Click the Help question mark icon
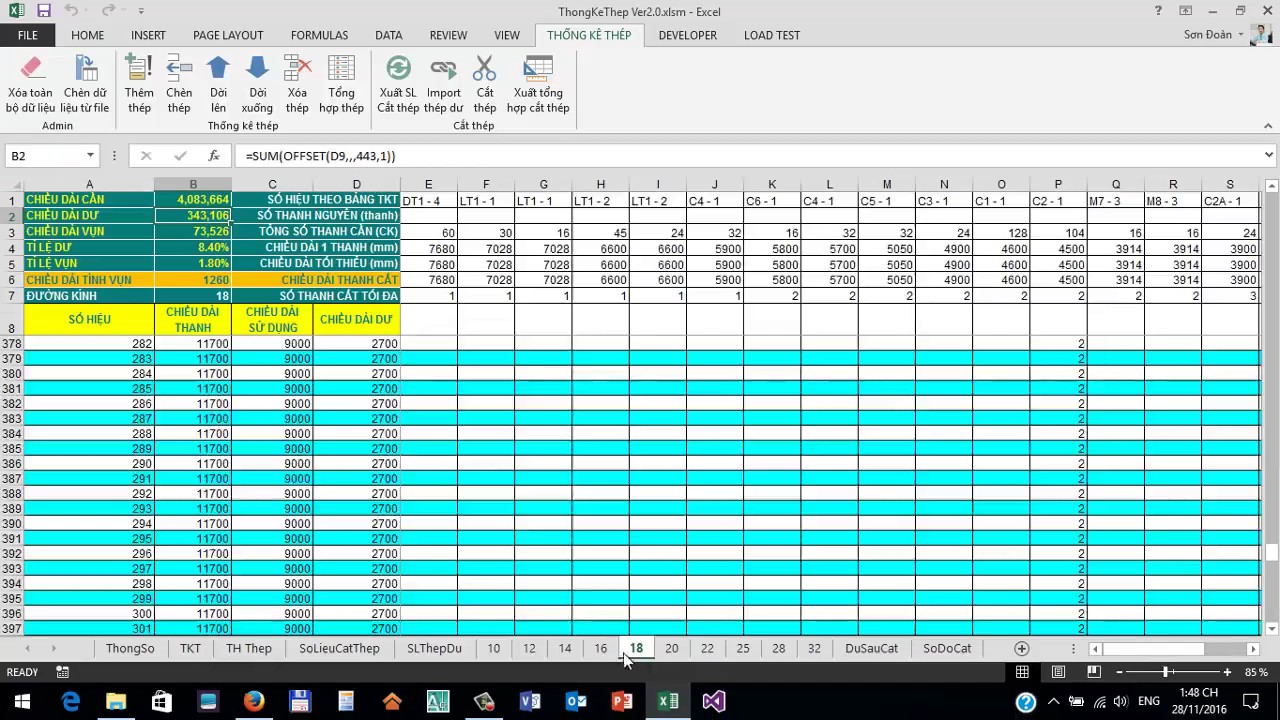 [1158, 11]
